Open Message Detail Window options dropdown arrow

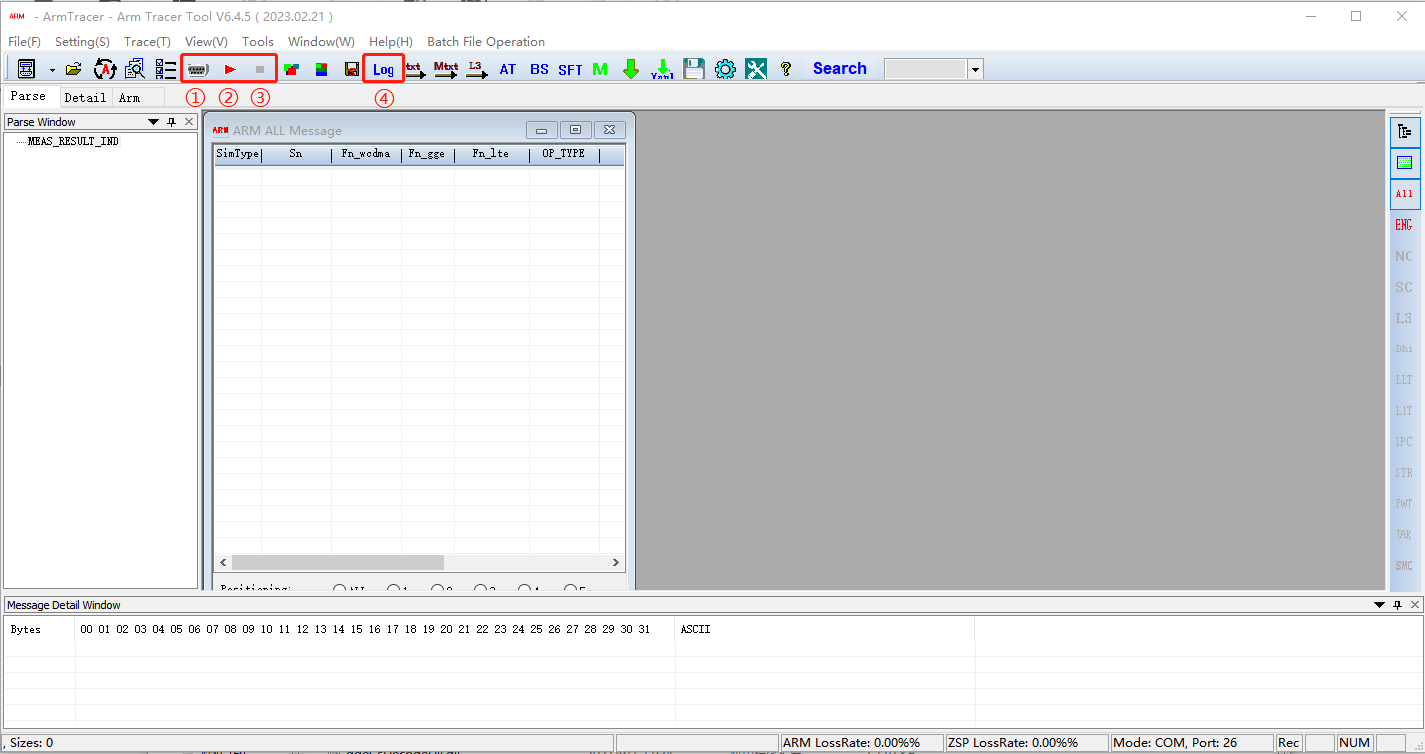[1380, 605]
